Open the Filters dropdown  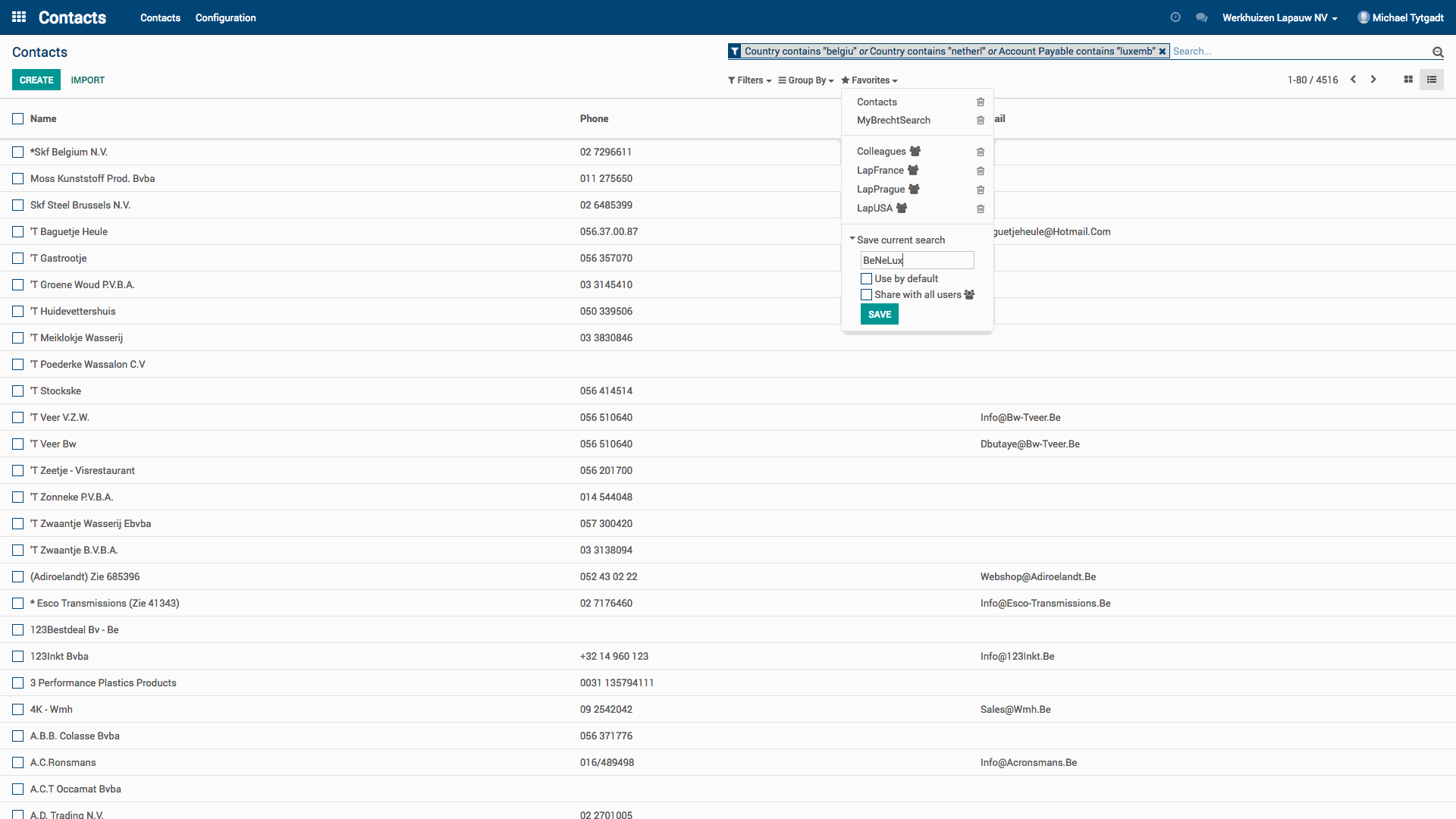pos(749,80)
